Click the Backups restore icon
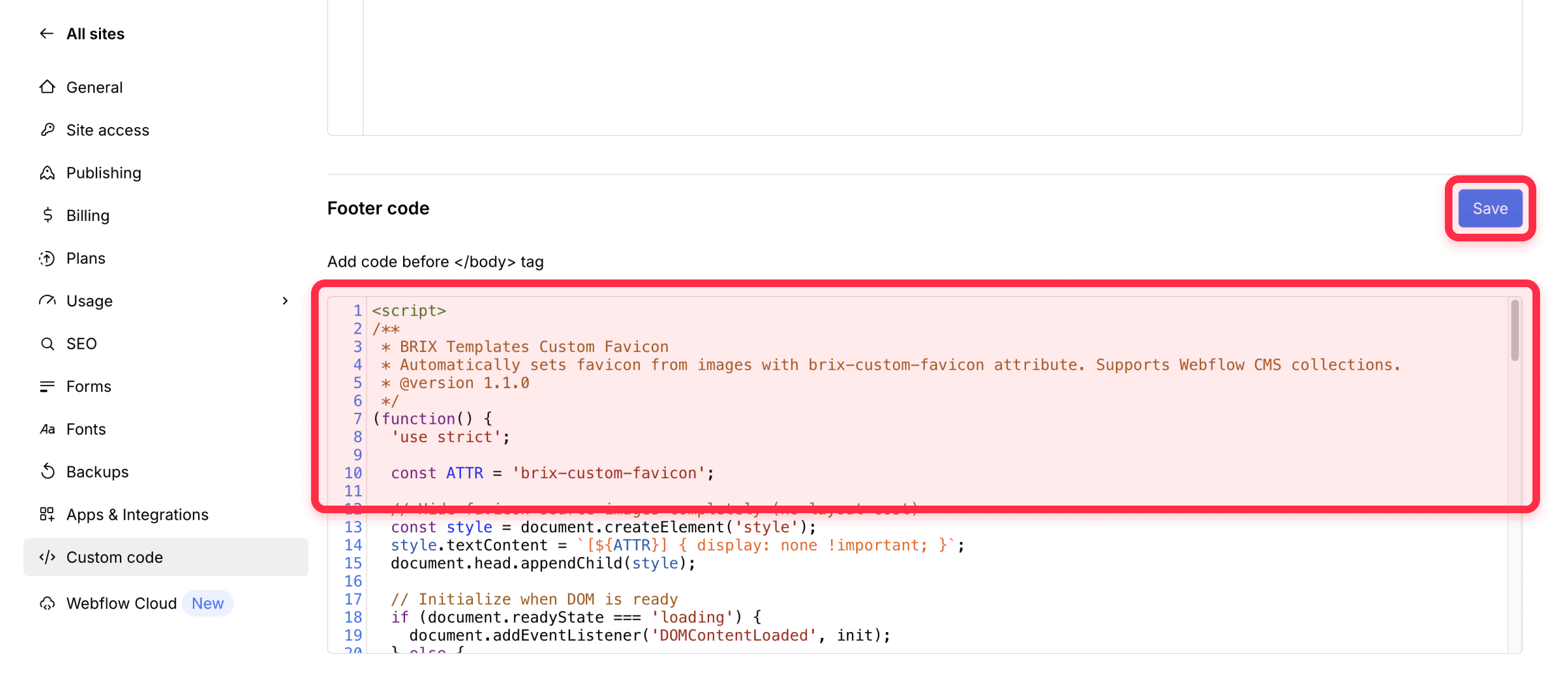Viewport: 1568px width, 686px height. [48, 471]
